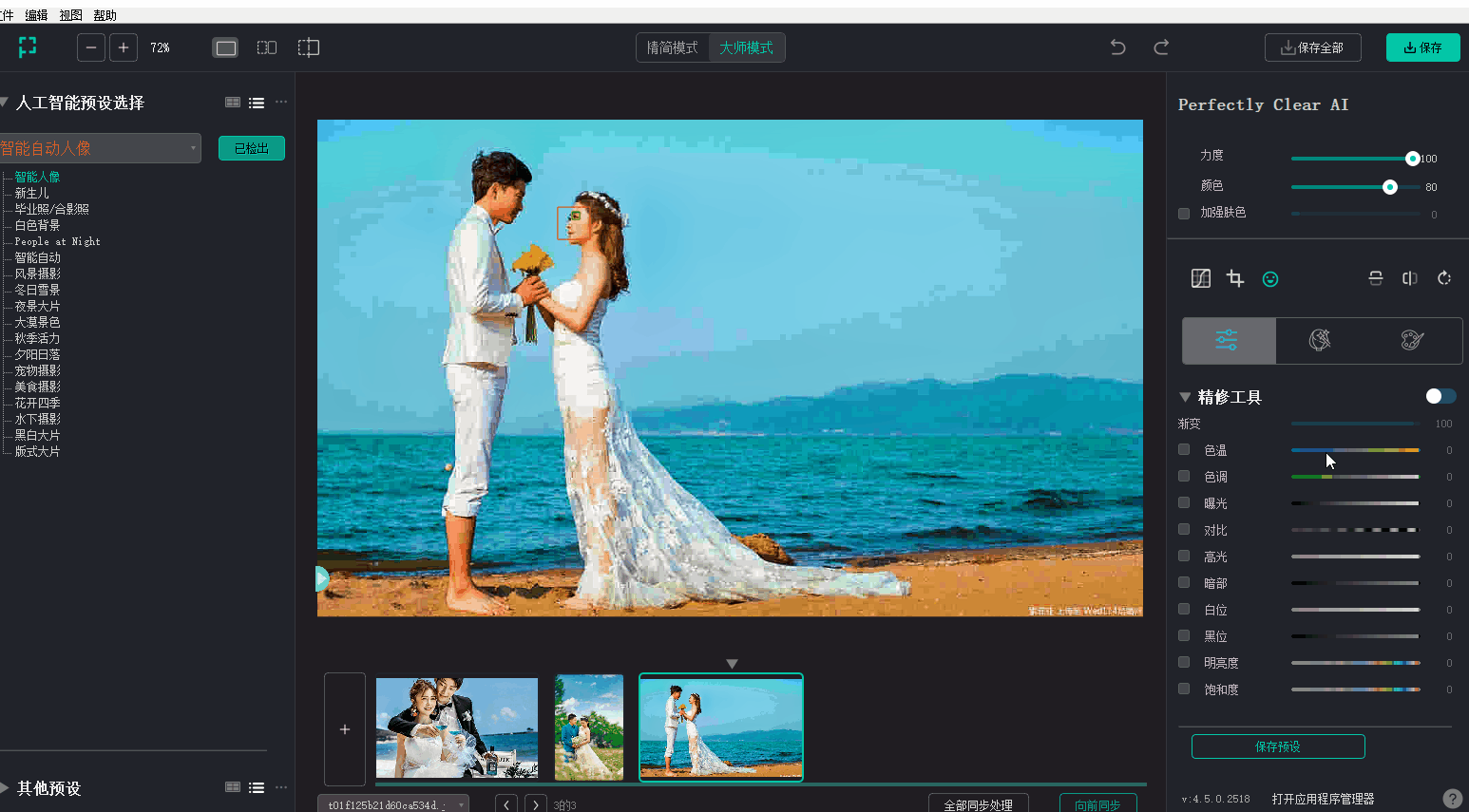The height and width of the screenshot is (812, 1469).
Task: Switch AI preset panel to list view
Action: [257, 103]
